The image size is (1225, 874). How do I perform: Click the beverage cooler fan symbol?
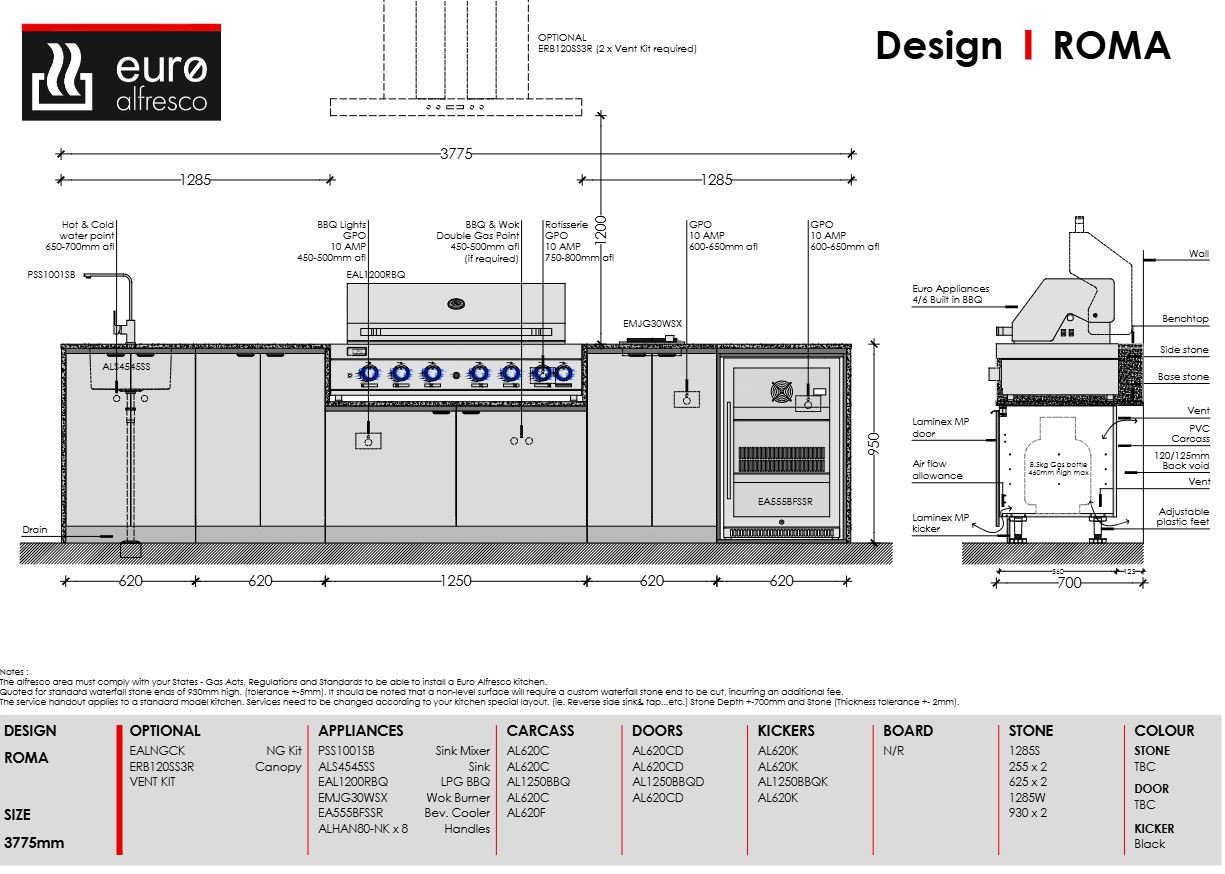(x=782, y=389)
